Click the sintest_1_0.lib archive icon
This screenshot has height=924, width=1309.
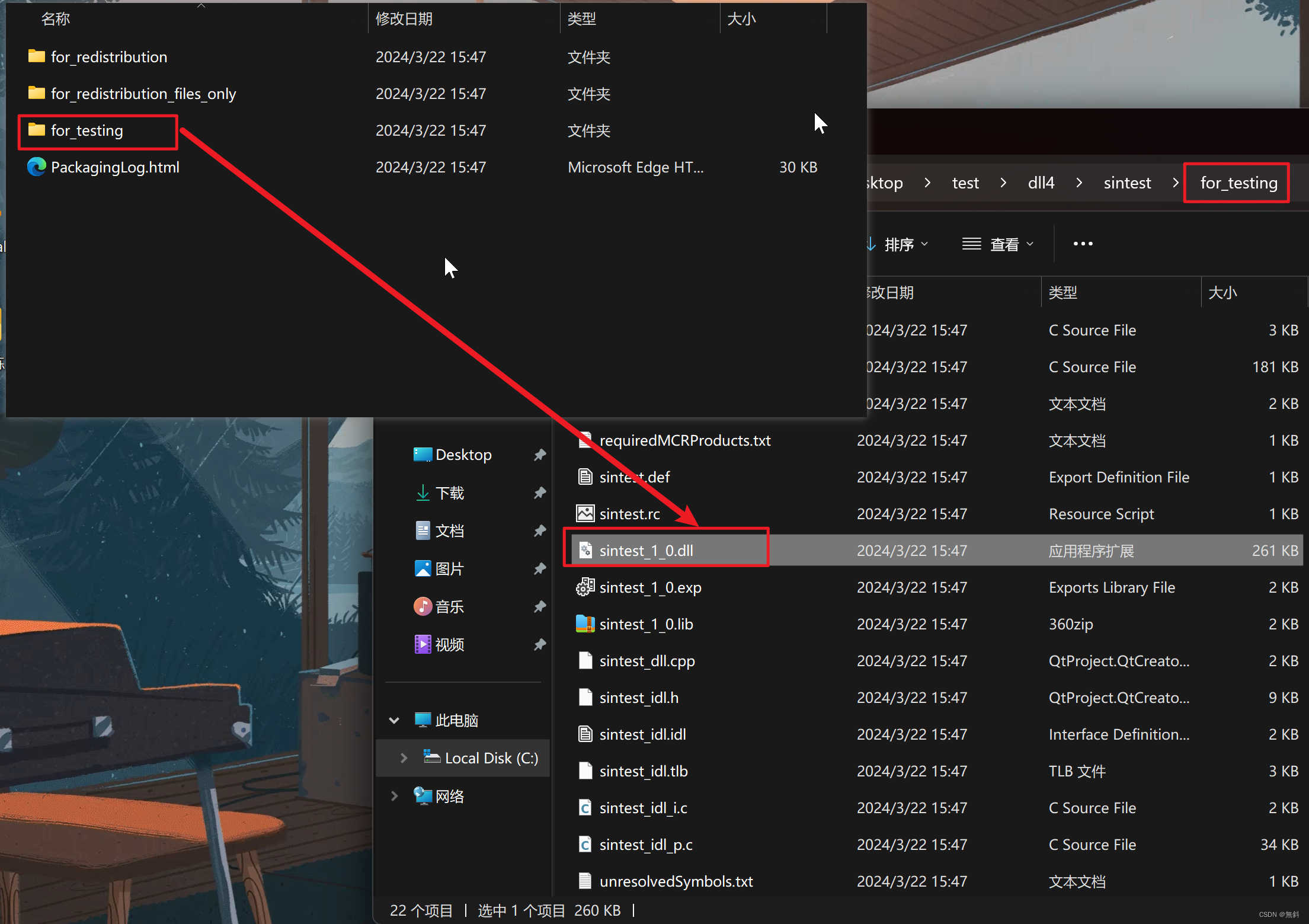pos(585,624)
